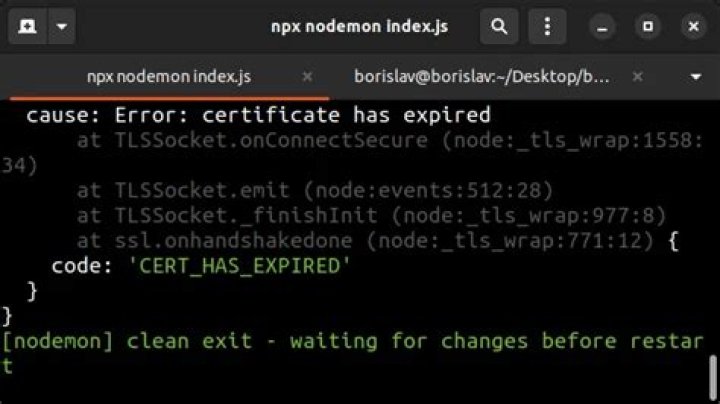Switch to the borislav@borislav Desktop tab
Image resolution: width=720 pixels, height=404 pixels.
coord(482,77)
